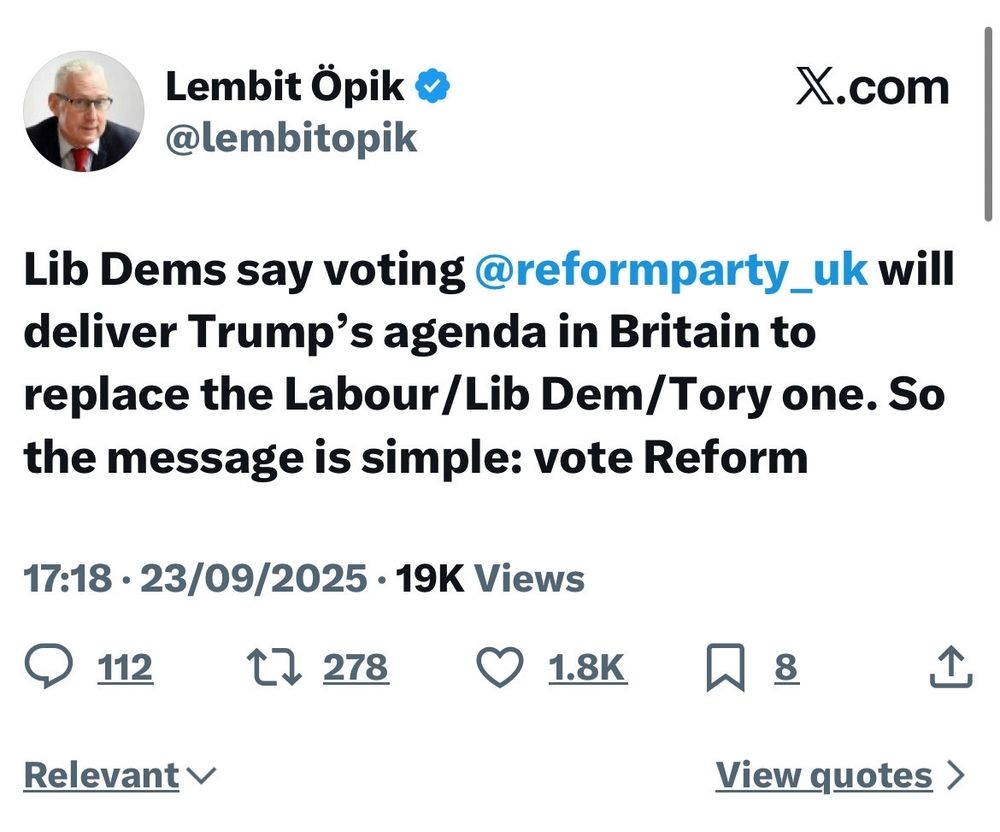This screenshot has width=1000, height=832.
Task: Click the 278 reposts count
Action: 355,668
